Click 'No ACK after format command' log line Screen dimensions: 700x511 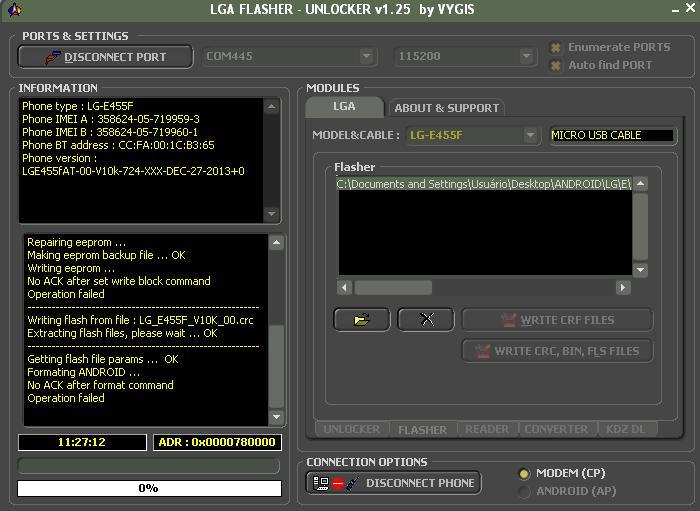100,385
